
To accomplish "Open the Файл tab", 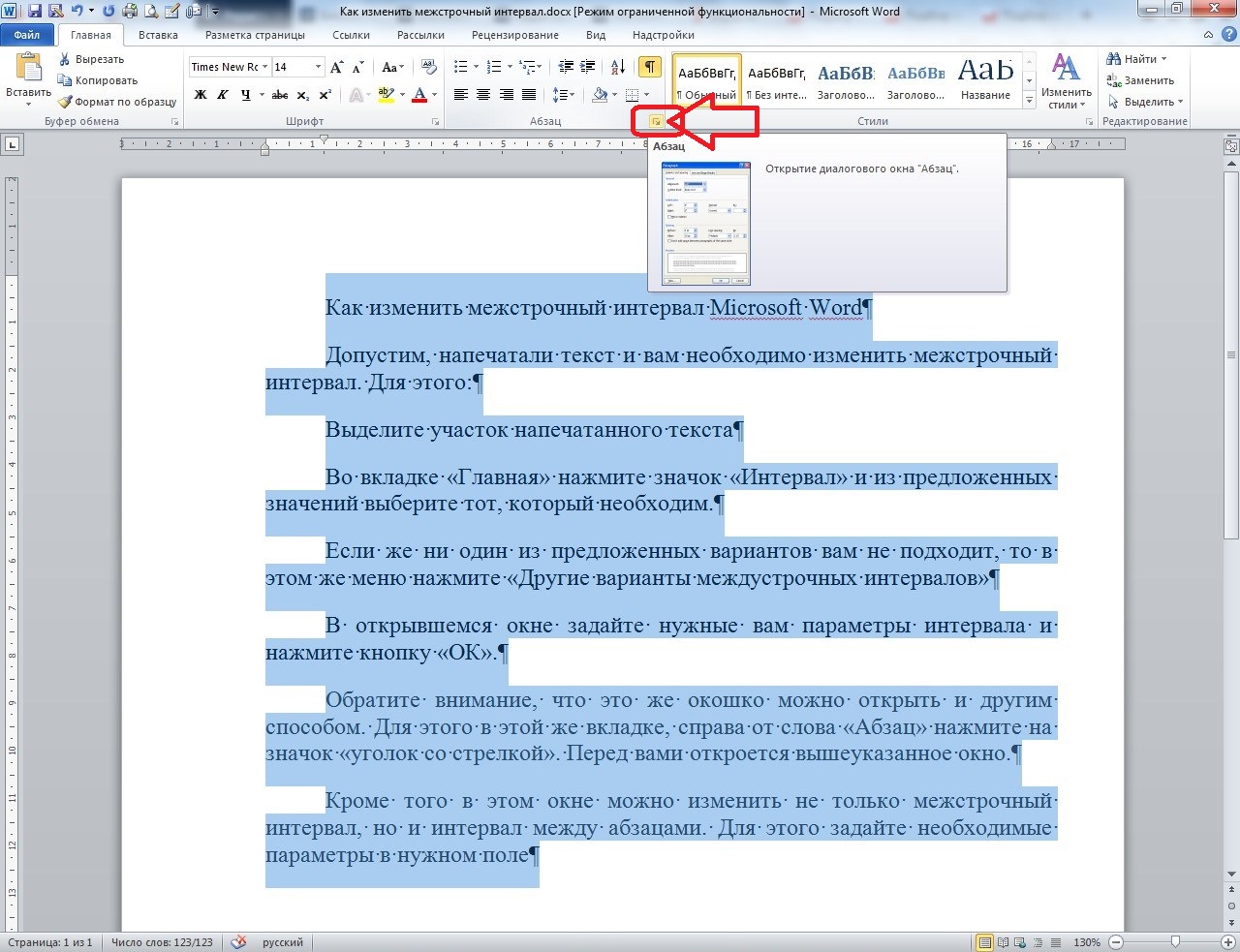I will click(27, 35).
